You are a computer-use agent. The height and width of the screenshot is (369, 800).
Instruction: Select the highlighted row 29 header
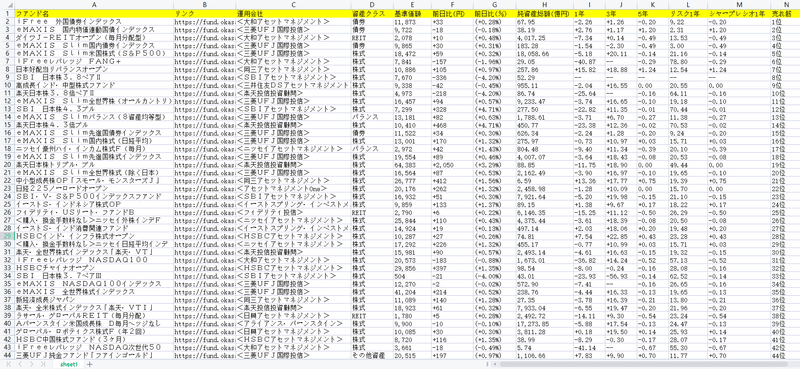pyautogui.click(x=7, y=236)
